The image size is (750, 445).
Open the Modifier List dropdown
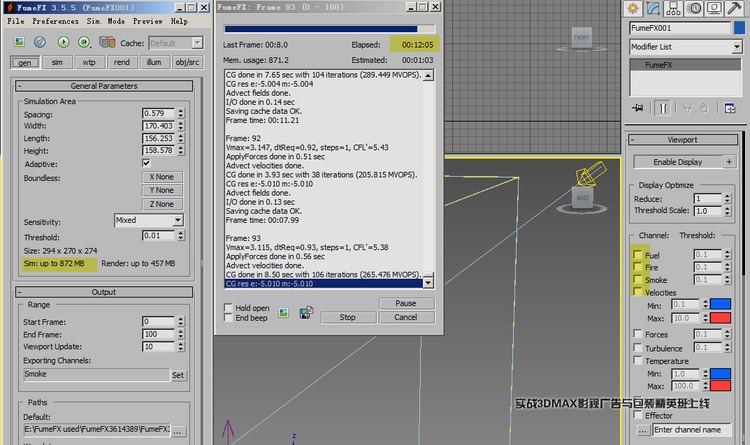686,47
